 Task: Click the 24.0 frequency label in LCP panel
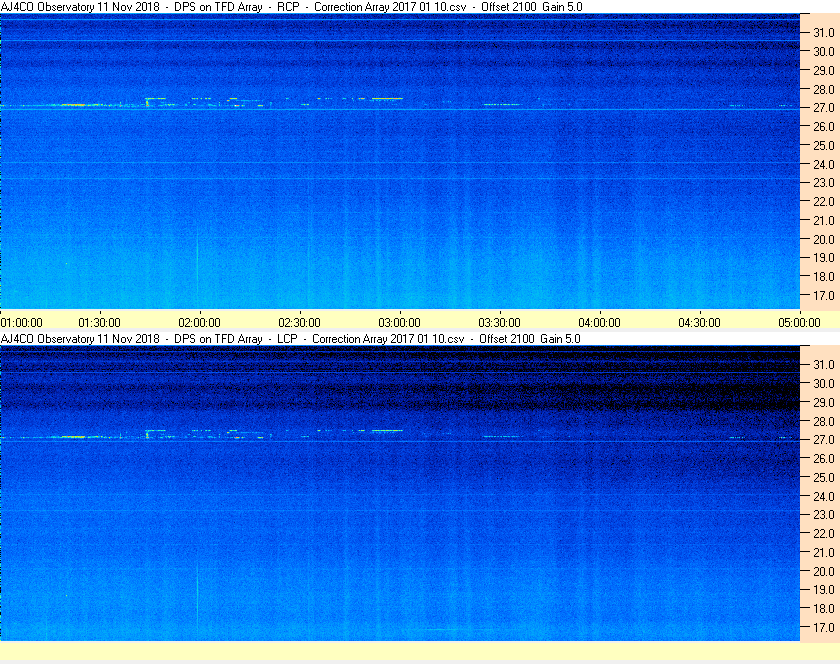(x=824, y=496)
